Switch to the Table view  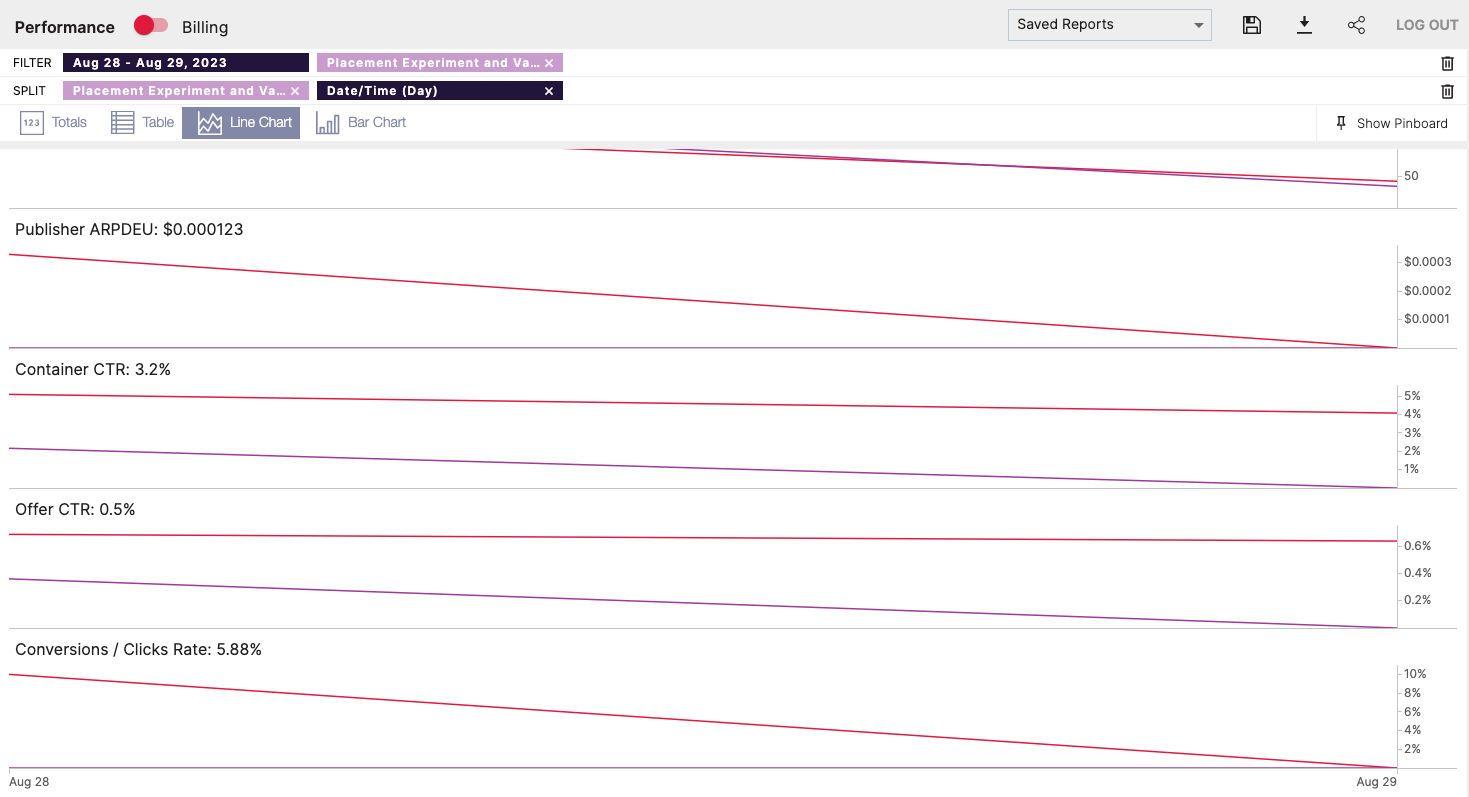click(142, 123)
